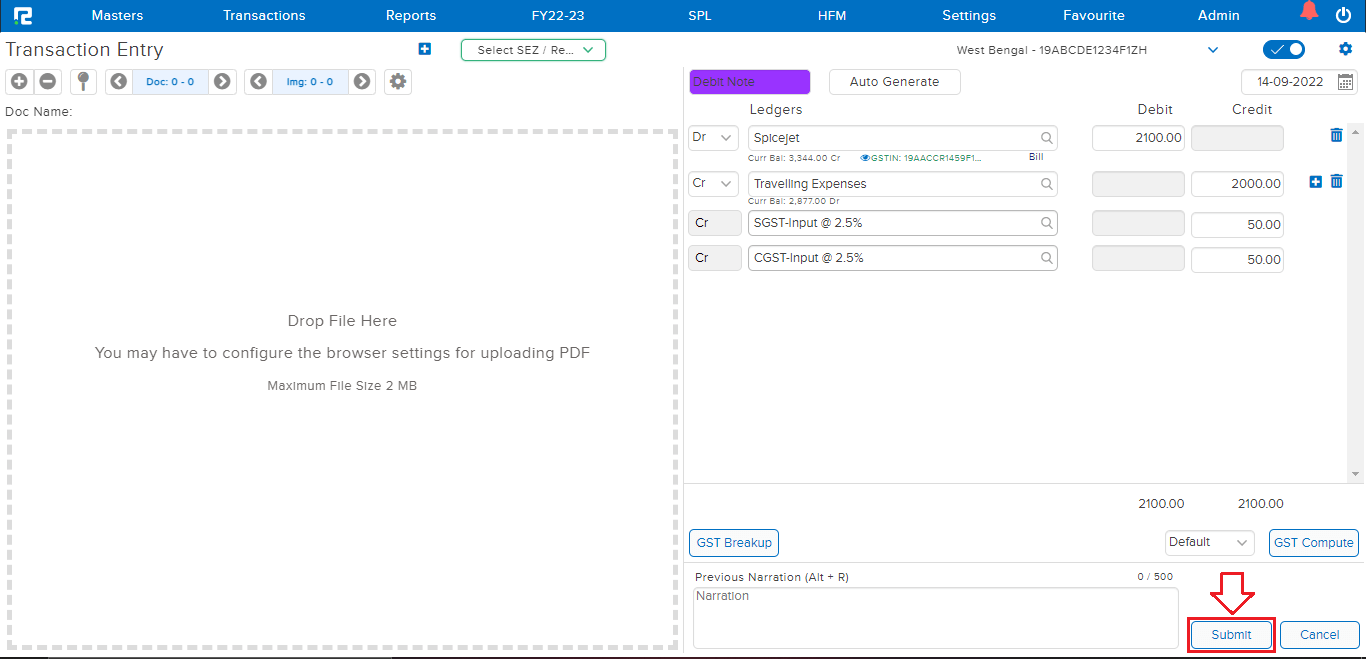Open the Reports menu
The image size is (1366, 659).
[411, 15]
